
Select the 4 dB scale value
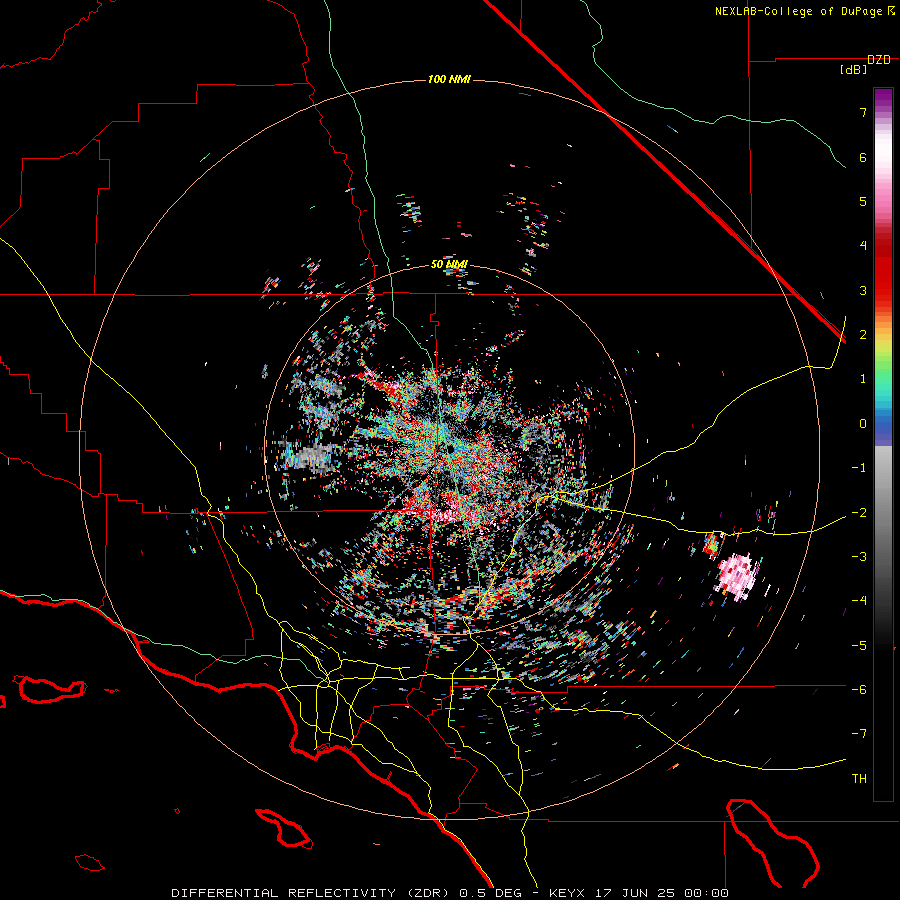point(863,246)
